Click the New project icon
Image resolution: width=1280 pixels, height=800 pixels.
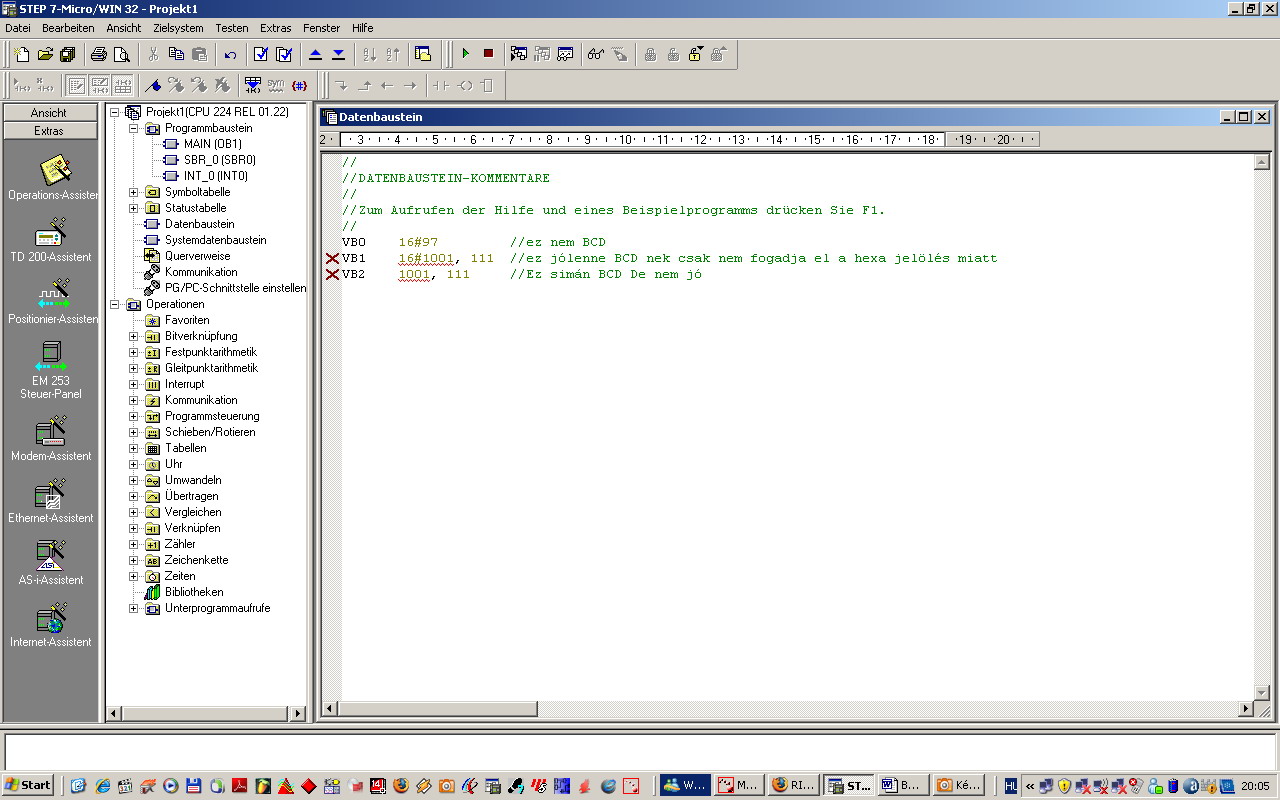pos(21,54)
